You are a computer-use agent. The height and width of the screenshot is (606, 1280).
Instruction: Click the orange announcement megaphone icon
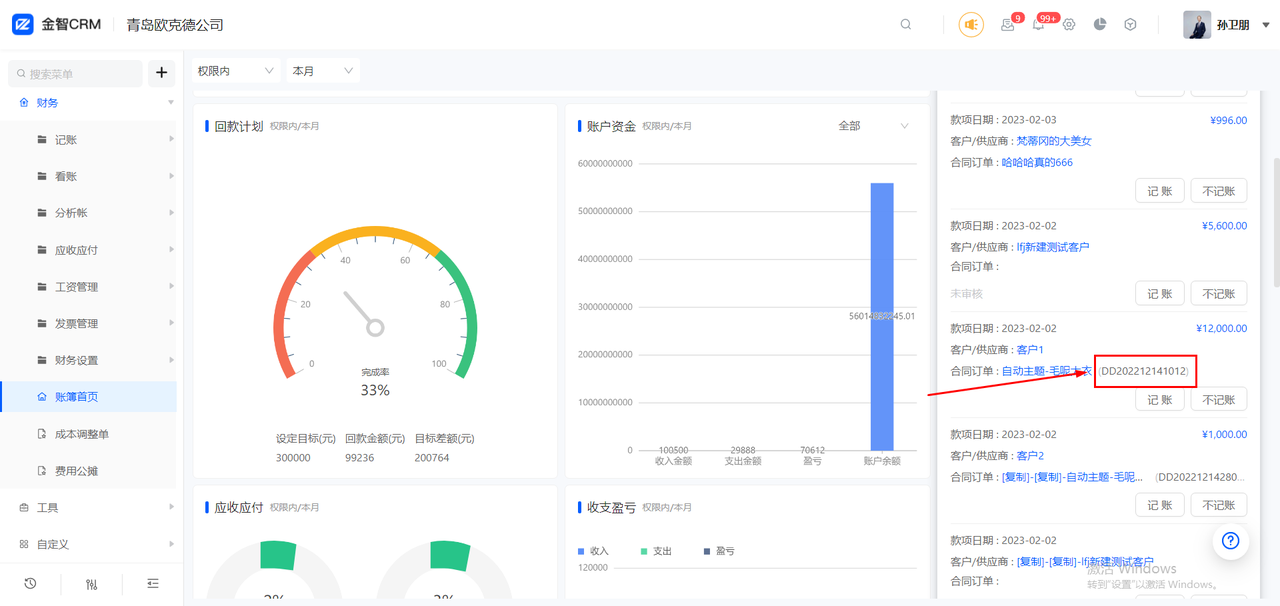(971, 25)
